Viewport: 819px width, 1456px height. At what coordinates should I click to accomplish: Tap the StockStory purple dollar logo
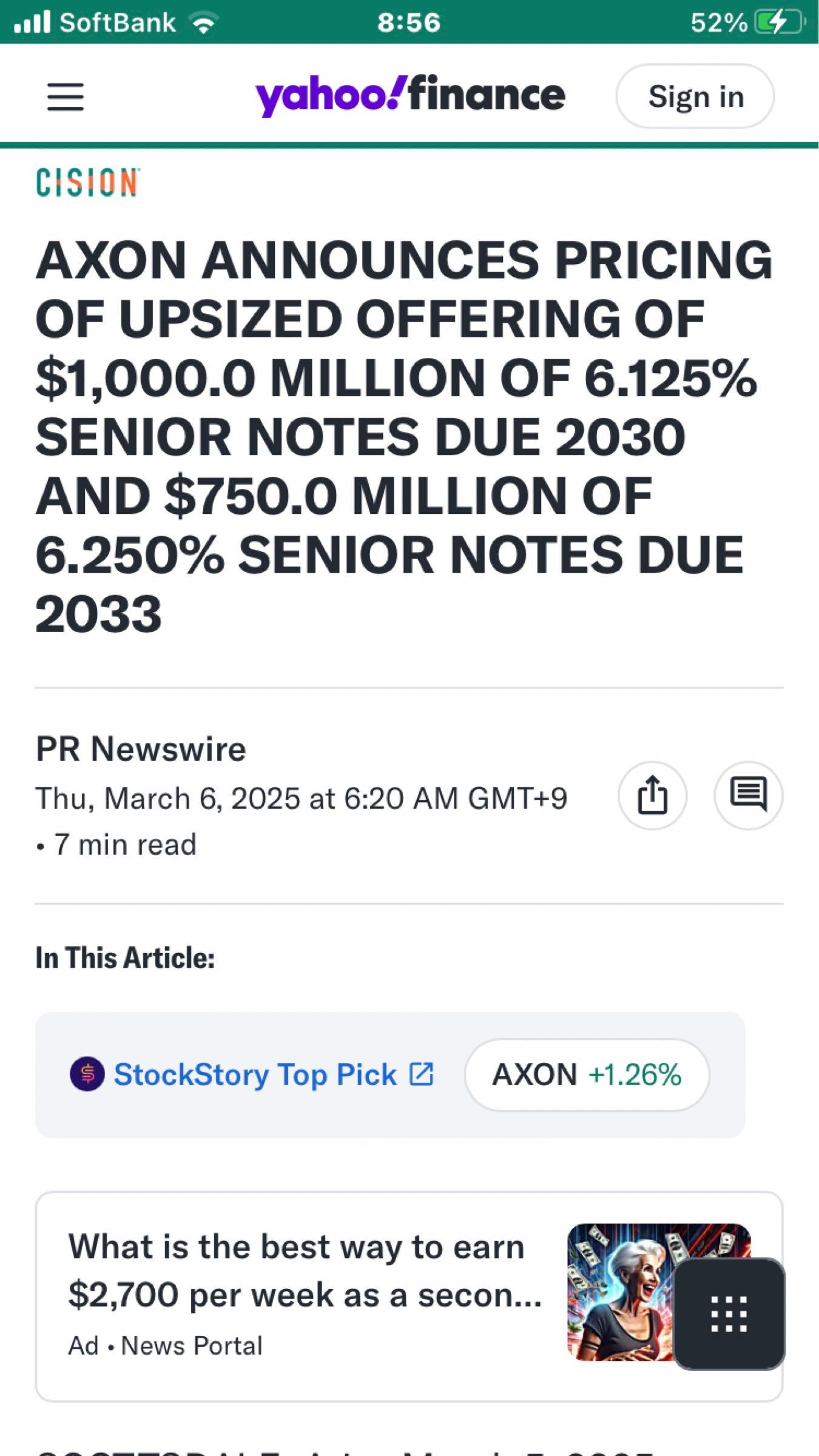tap(87, 1074)
